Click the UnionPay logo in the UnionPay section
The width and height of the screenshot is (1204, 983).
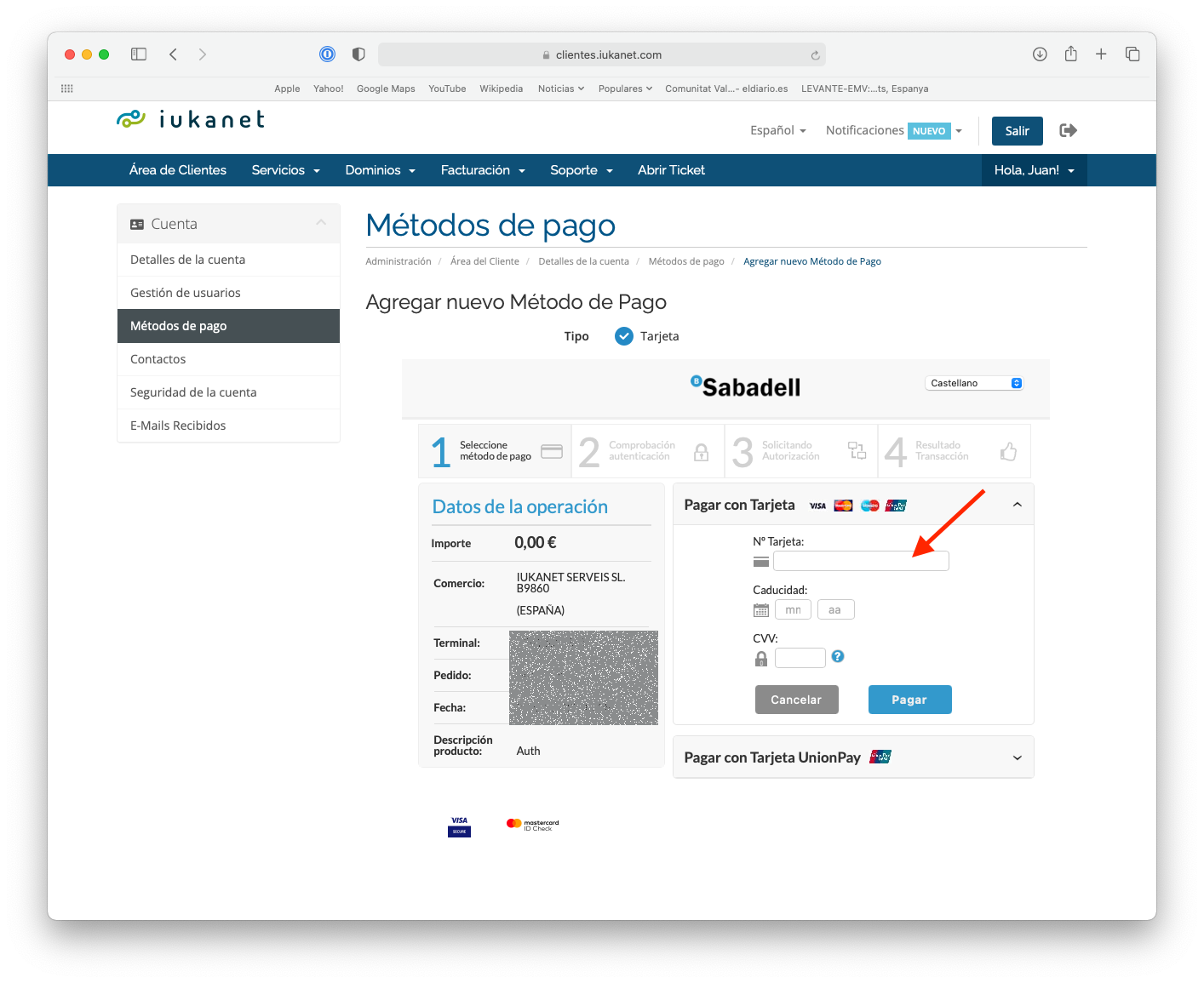(880, 757)
